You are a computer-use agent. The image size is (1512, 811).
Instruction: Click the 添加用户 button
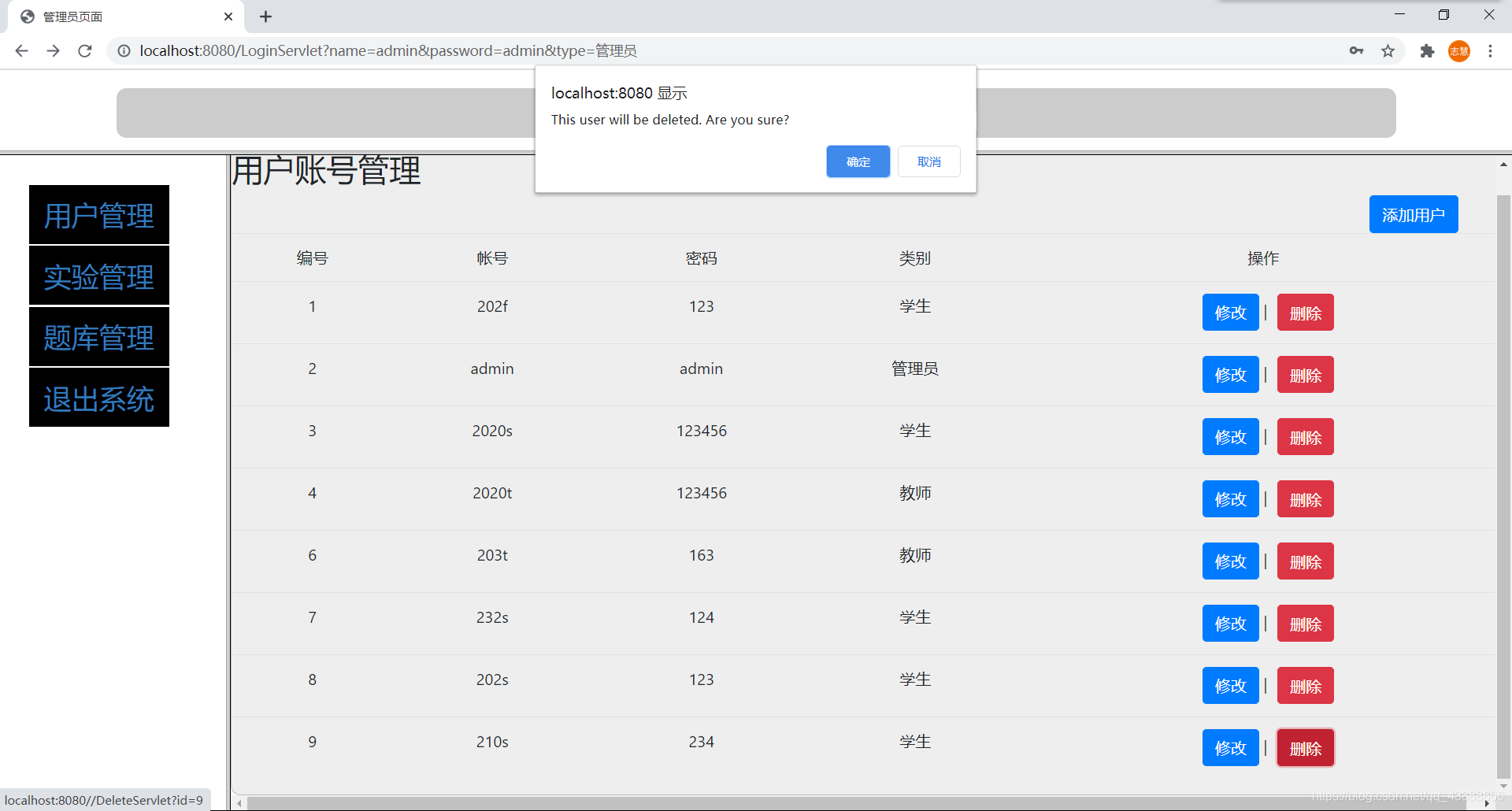pyautogui.click(x=1414, y=214)
